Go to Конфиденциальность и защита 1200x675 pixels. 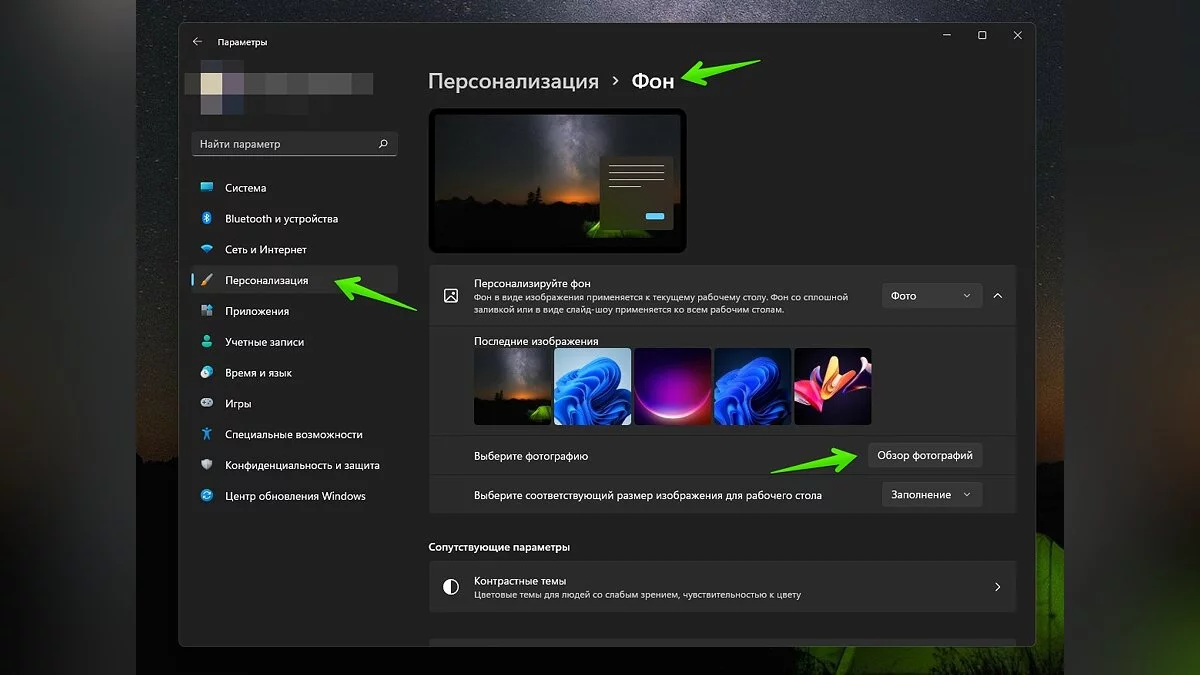point(302,465)
